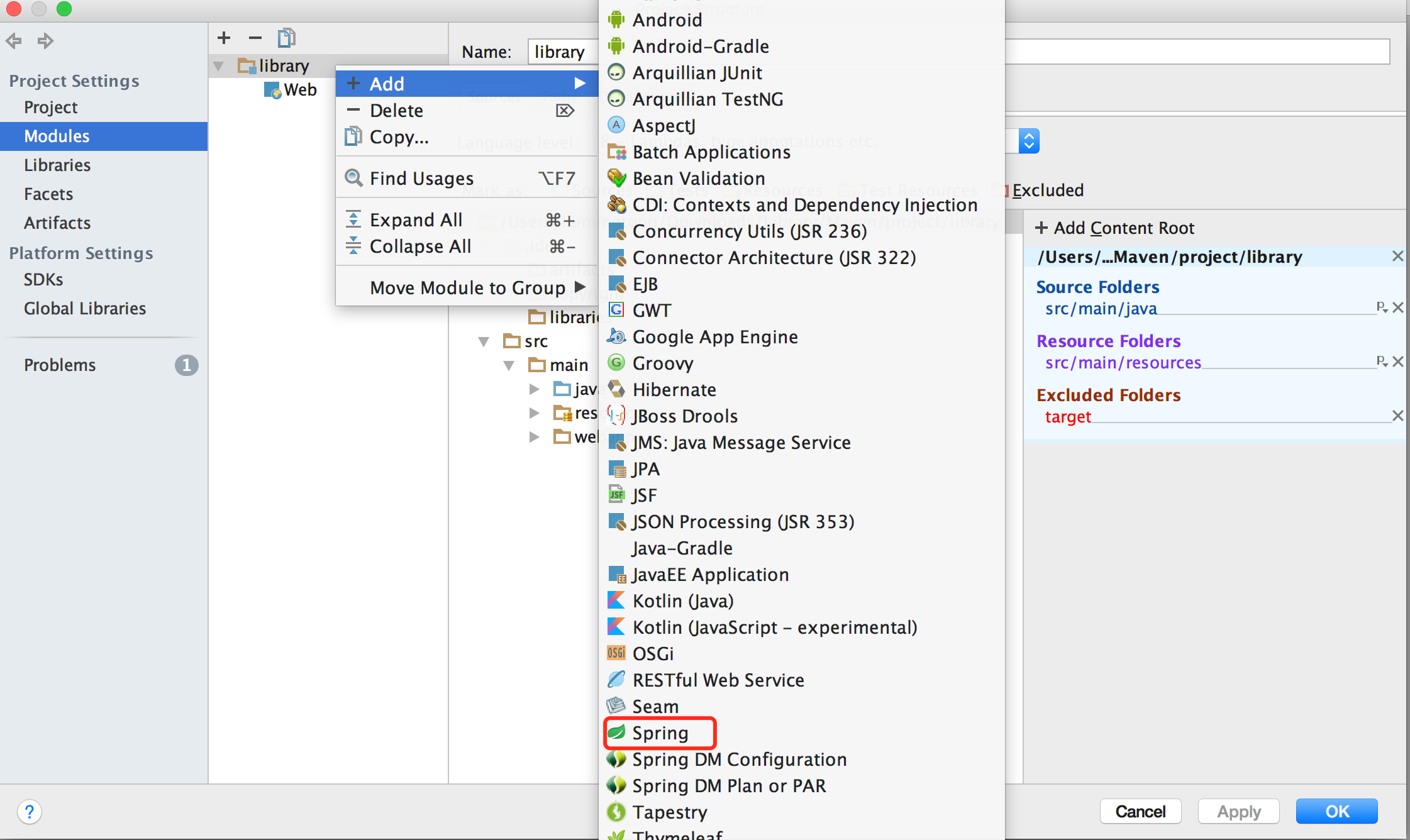Open Move Module to Group submenu
The width and height of the screenshot is (1410, 840).
pyautogui.click(x=467, y=288)
